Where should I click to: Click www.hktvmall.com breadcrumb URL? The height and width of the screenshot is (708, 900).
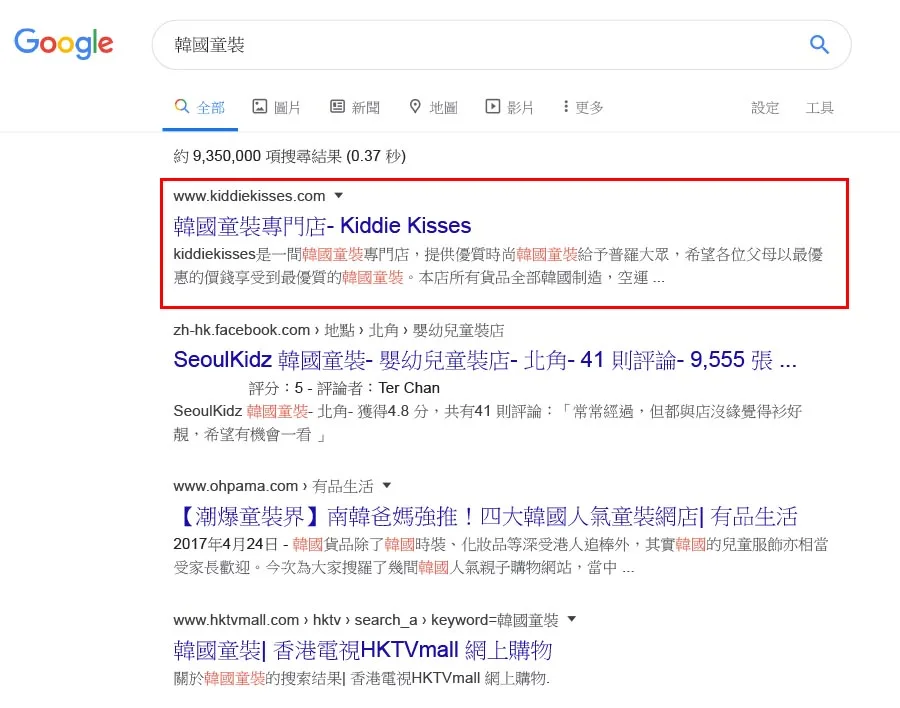[x=366, y=620]
